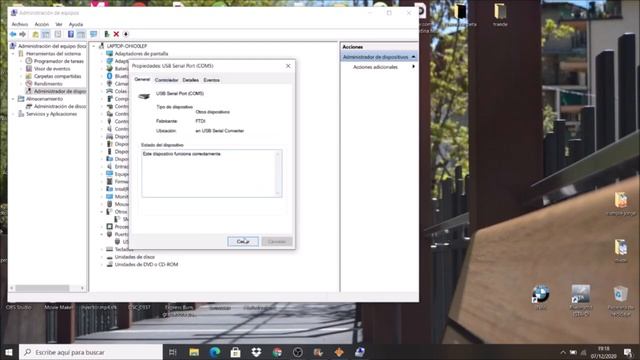Switch to the Controlador tab
This screenshot has width=640, height=360.
(167, 80)
